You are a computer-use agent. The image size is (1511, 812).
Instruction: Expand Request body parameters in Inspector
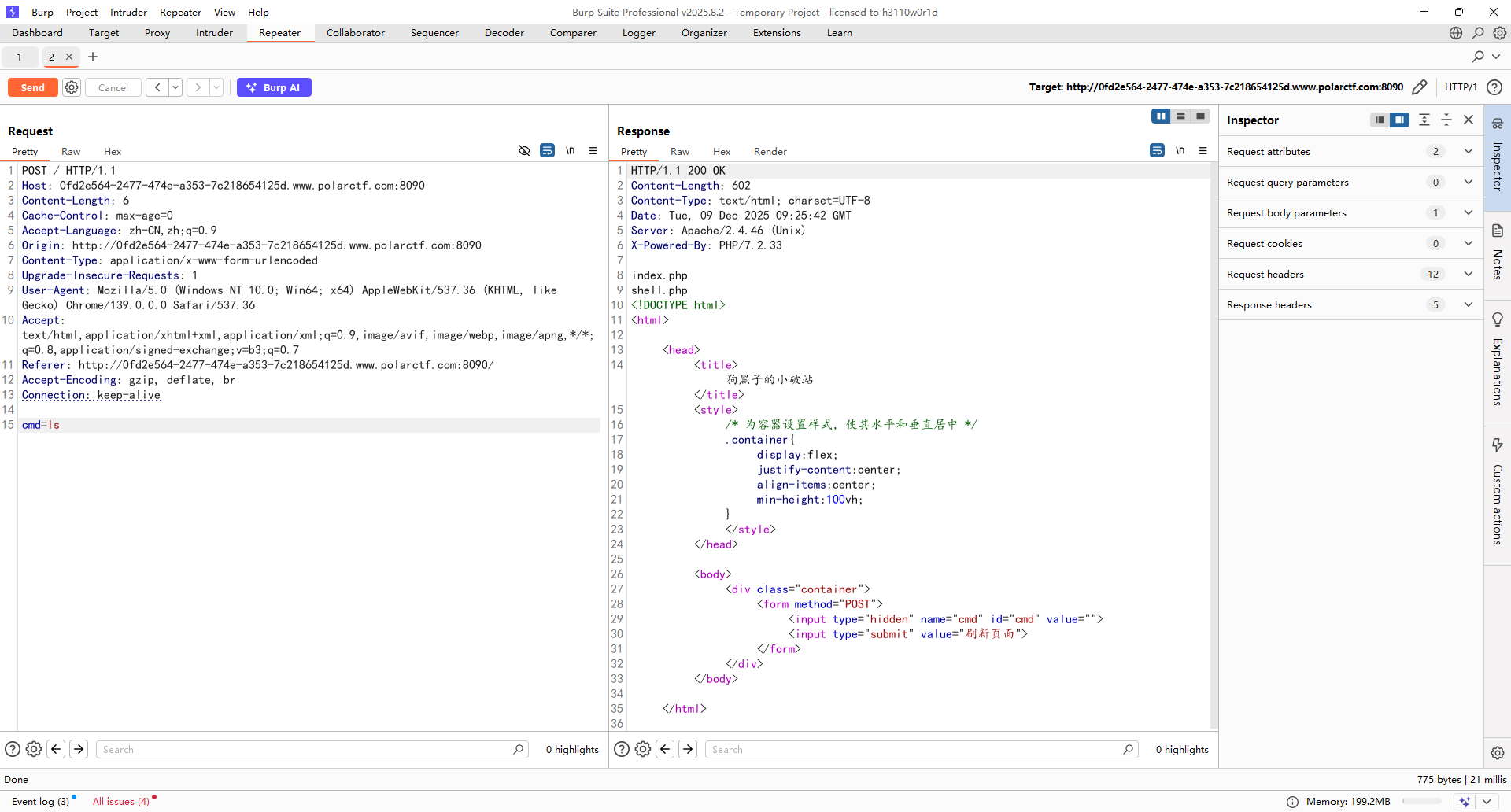tap(1468, 212)
